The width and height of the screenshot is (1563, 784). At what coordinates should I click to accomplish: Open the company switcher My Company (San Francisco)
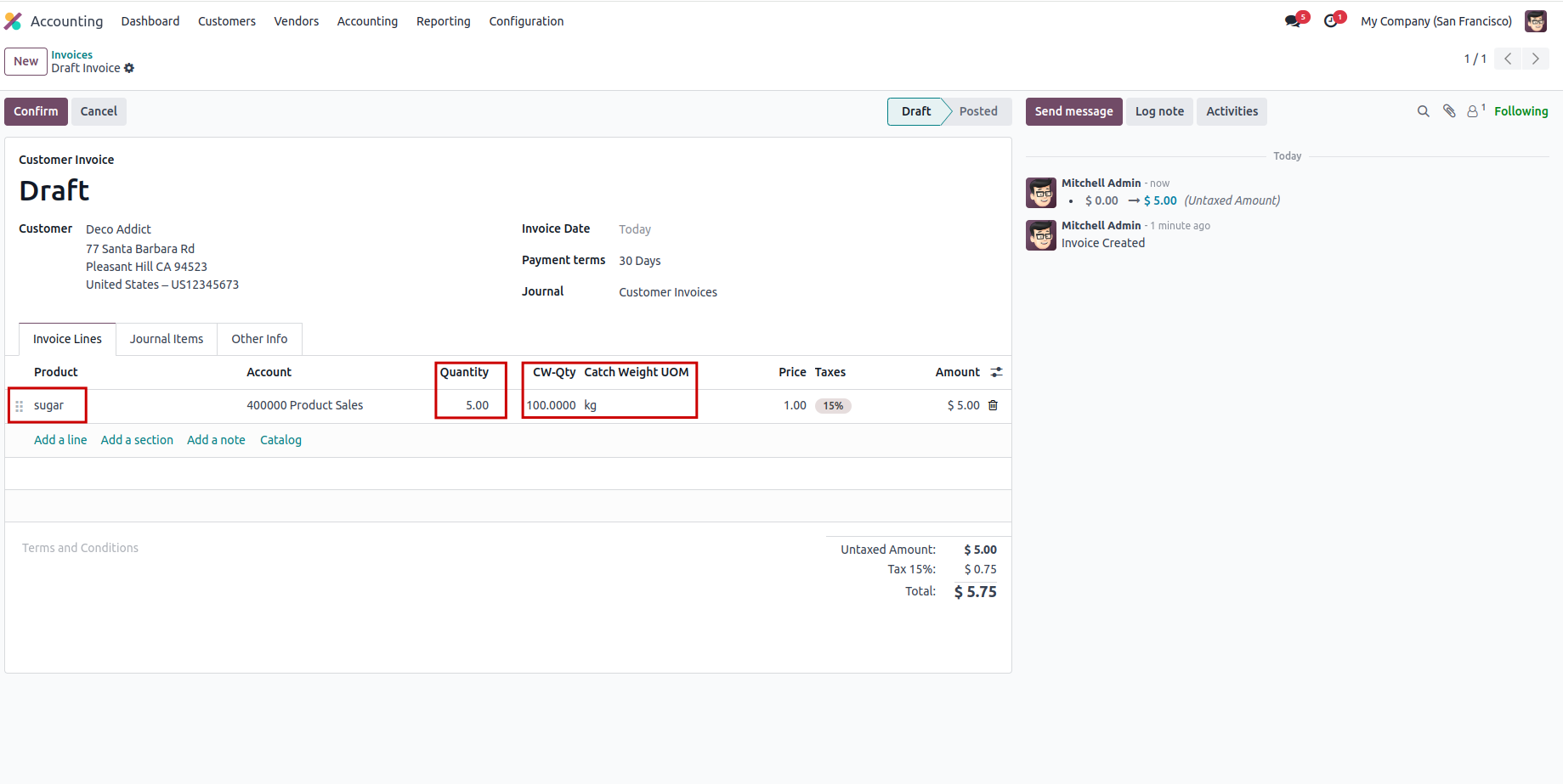coord(1436,21)
